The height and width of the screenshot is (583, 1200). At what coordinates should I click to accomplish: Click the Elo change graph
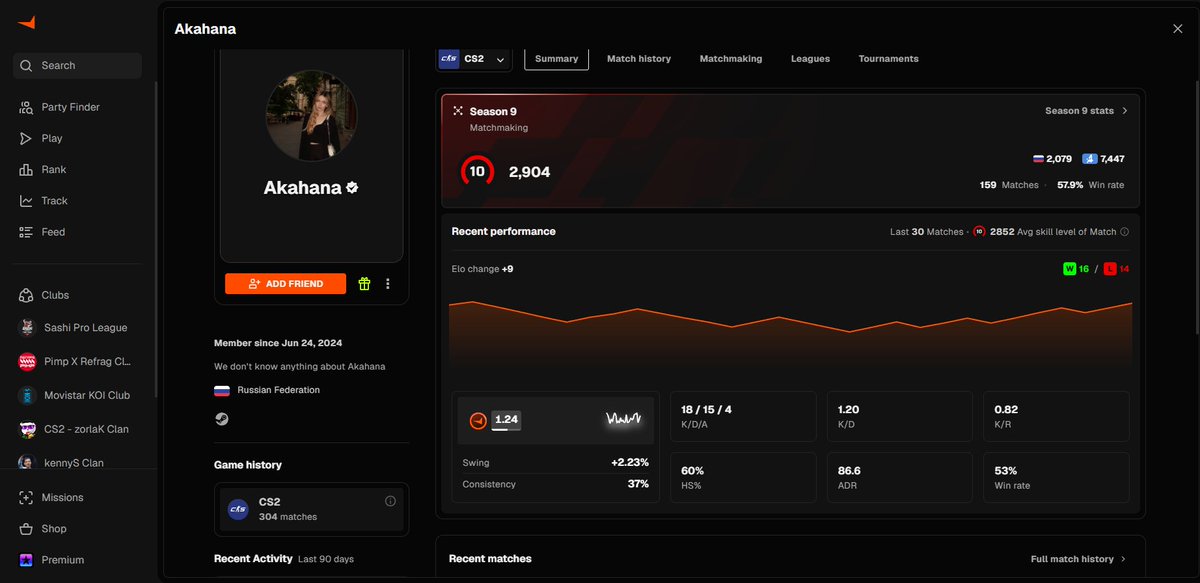click(790, 335)
